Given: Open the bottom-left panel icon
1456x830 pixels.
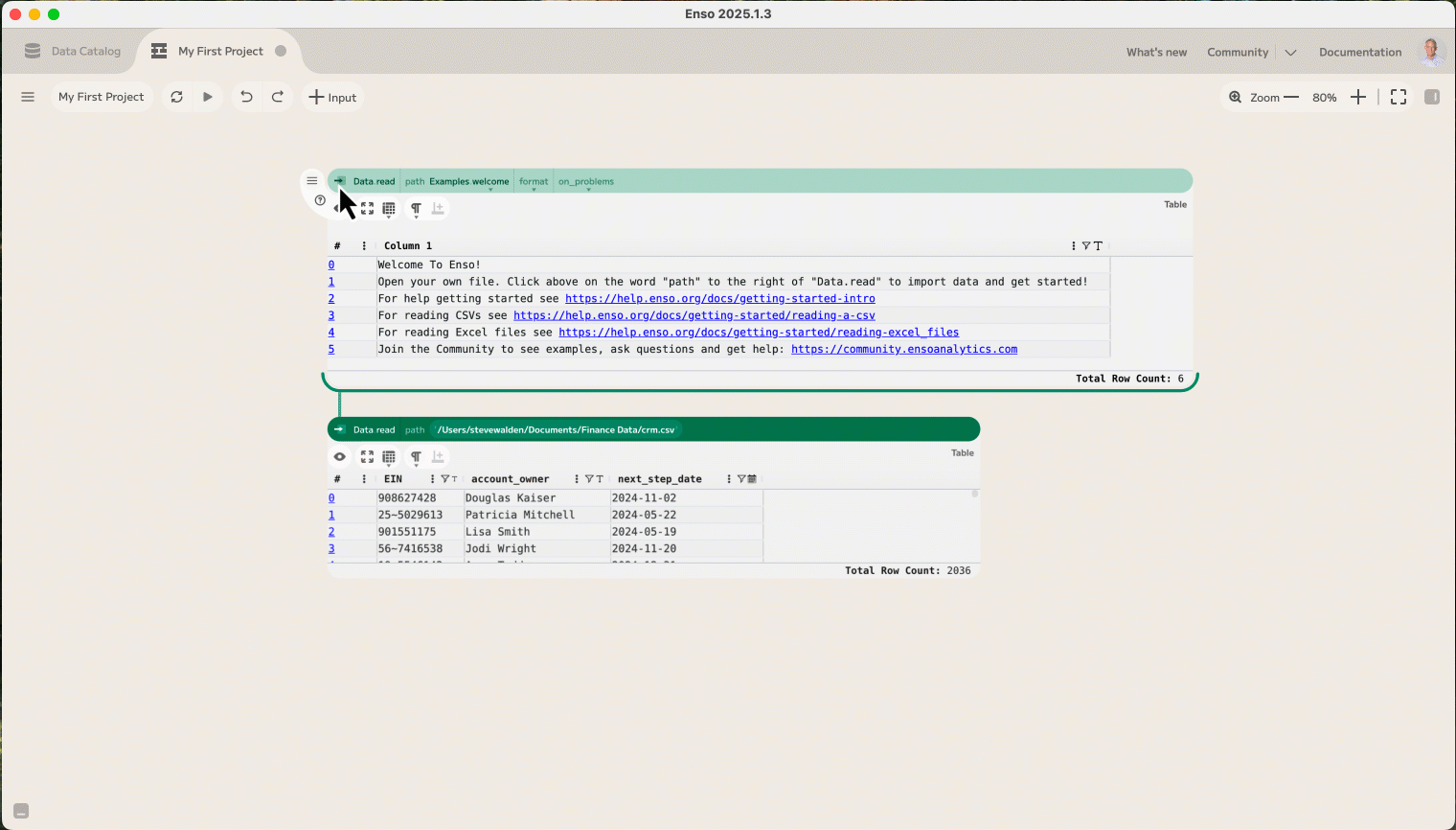Looking at the screenshot, I should point(21,811).
